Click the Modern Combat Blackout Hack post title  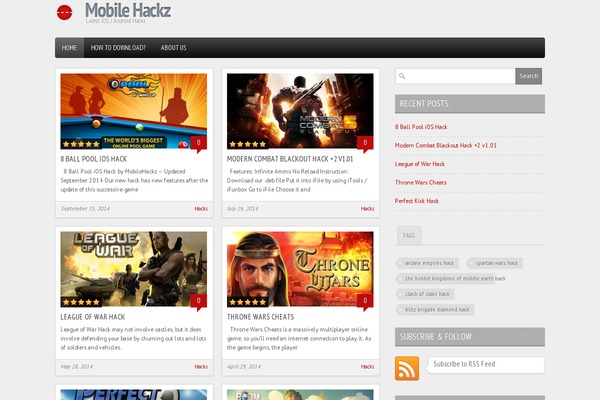click(x=290, y=159)
